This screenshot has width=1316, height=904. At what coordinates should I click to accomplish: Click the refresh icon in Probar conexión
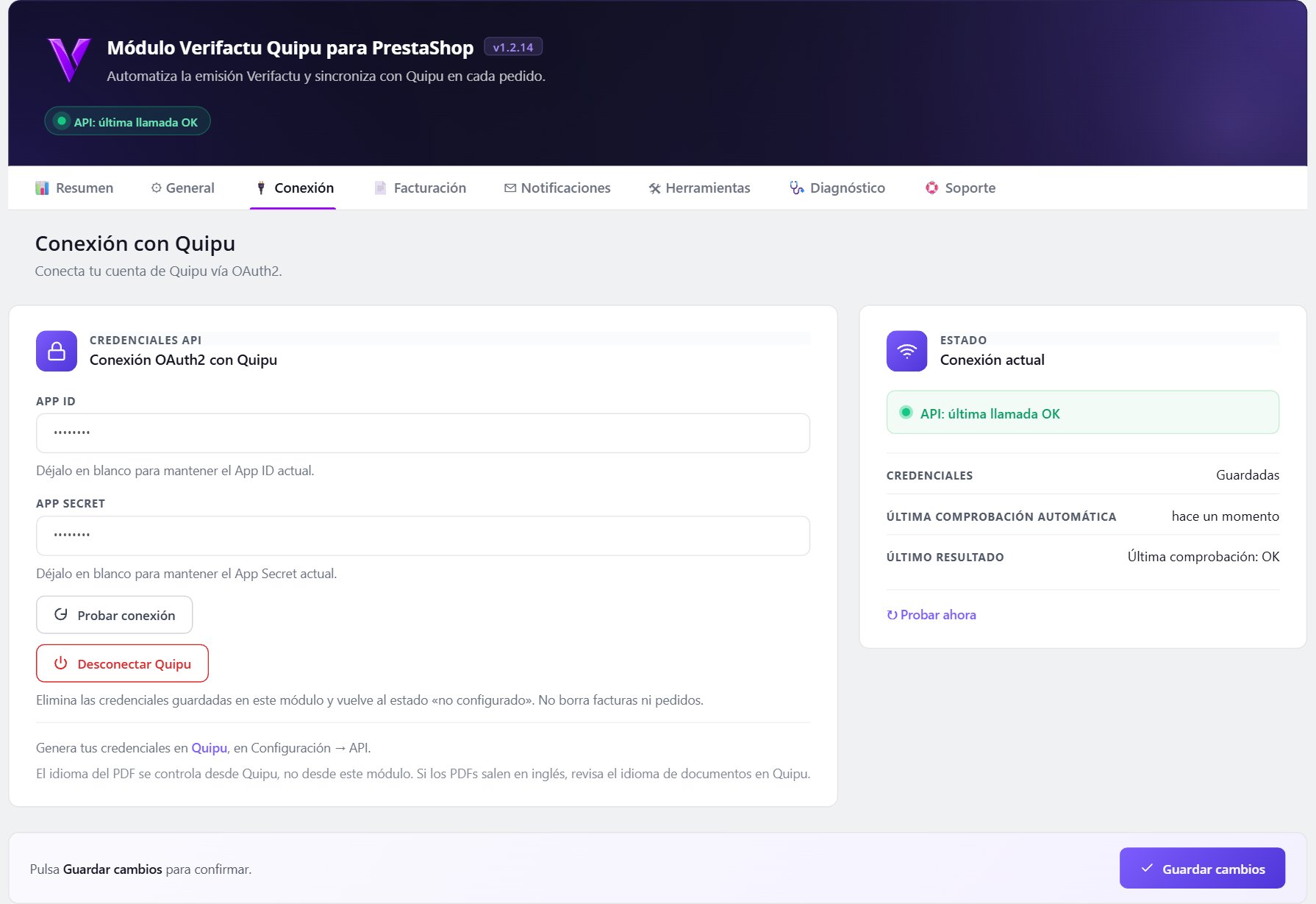pyautogui.click(x=61, y=614)
